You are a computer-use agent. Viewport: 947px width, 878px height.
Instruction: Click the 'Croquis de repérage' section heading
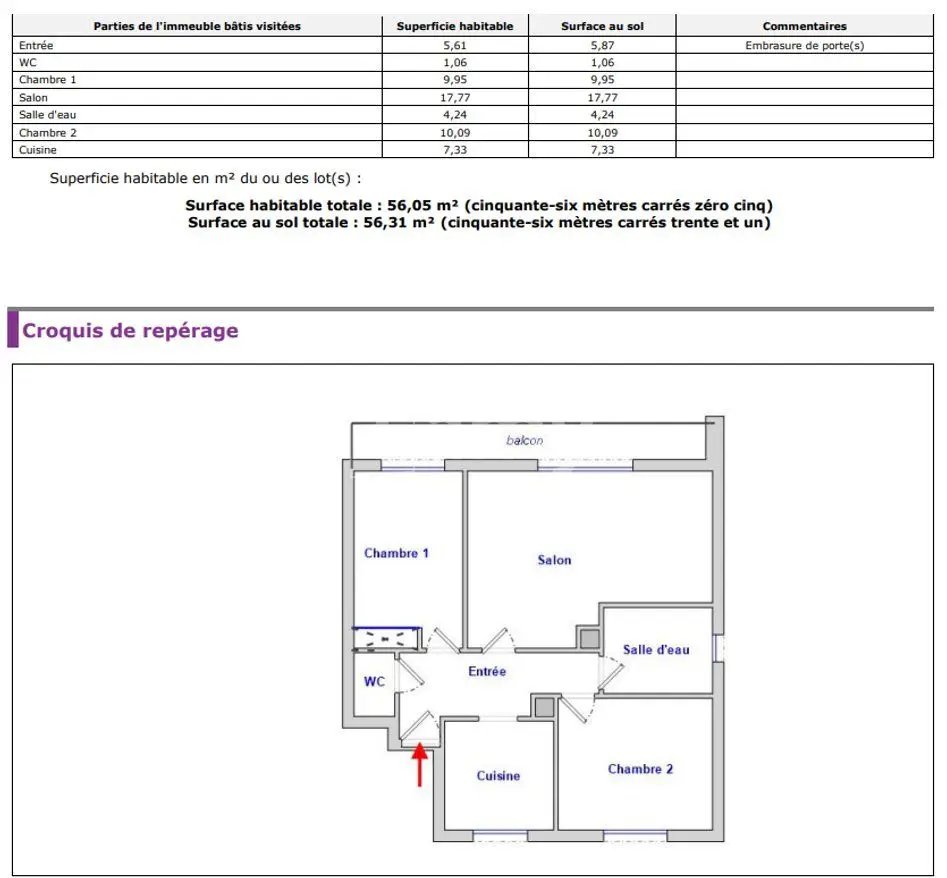[130, 330]
